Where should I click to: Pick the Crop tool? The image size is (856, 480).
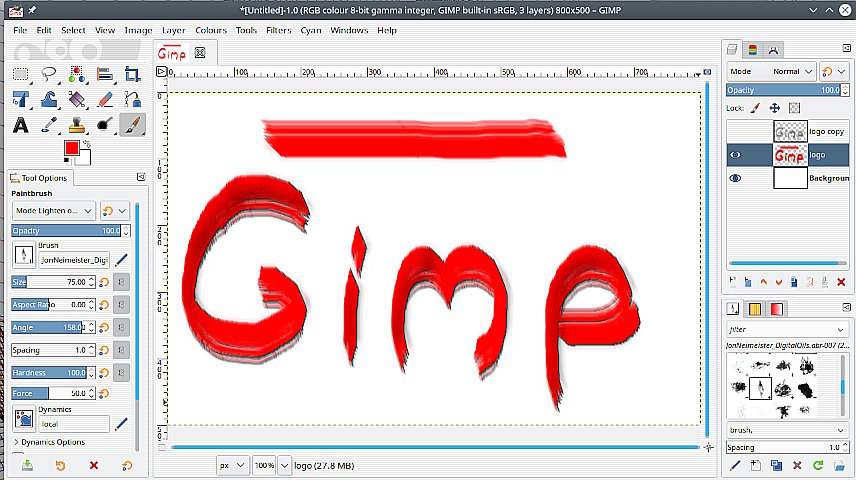pyautogui.click(x=132, y=74)
